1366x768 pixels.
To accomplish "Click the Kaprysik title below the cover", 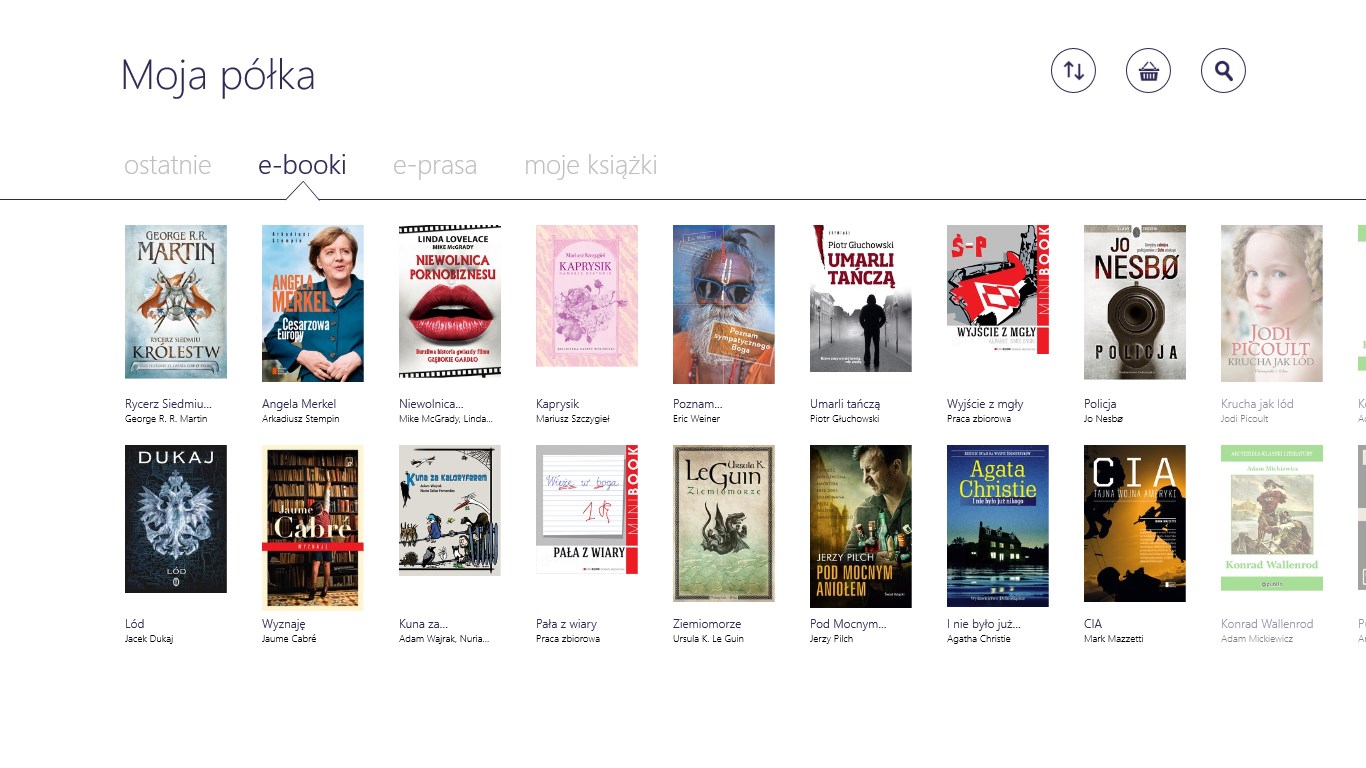I will tap(557, 404).
